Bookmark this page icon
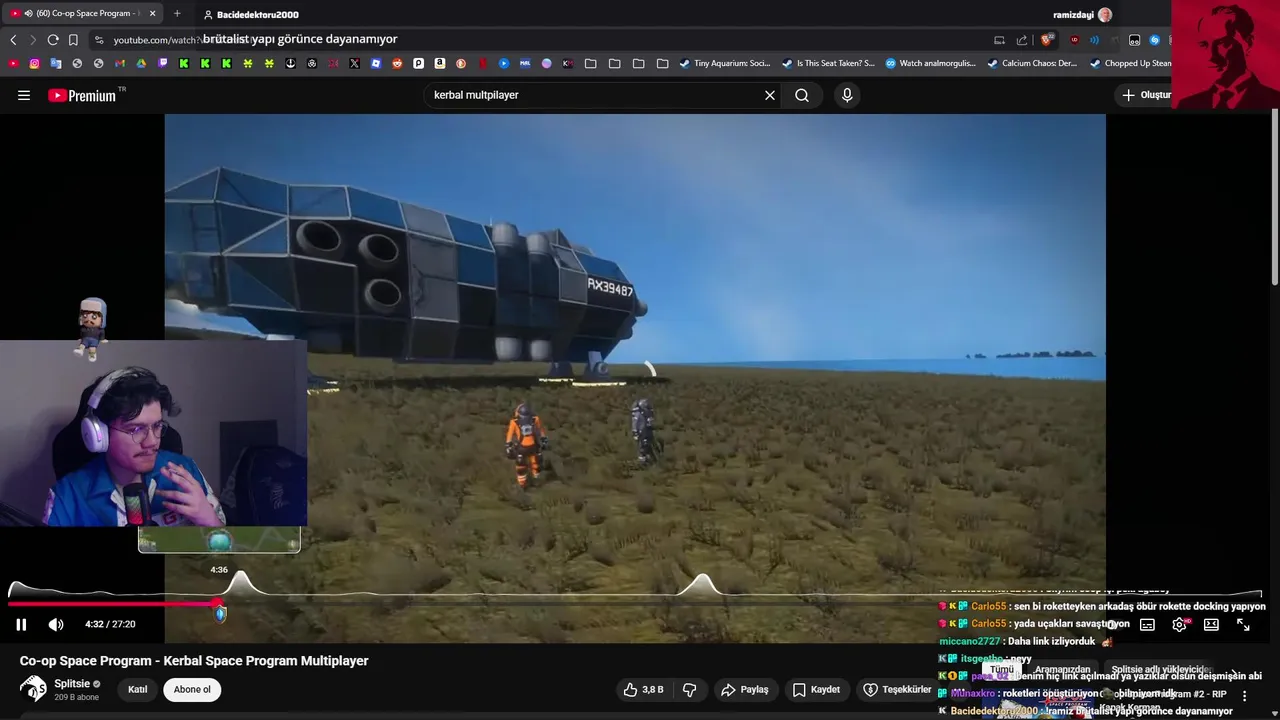The height and width of the screenshot is (720, 1280). point(73,40)
